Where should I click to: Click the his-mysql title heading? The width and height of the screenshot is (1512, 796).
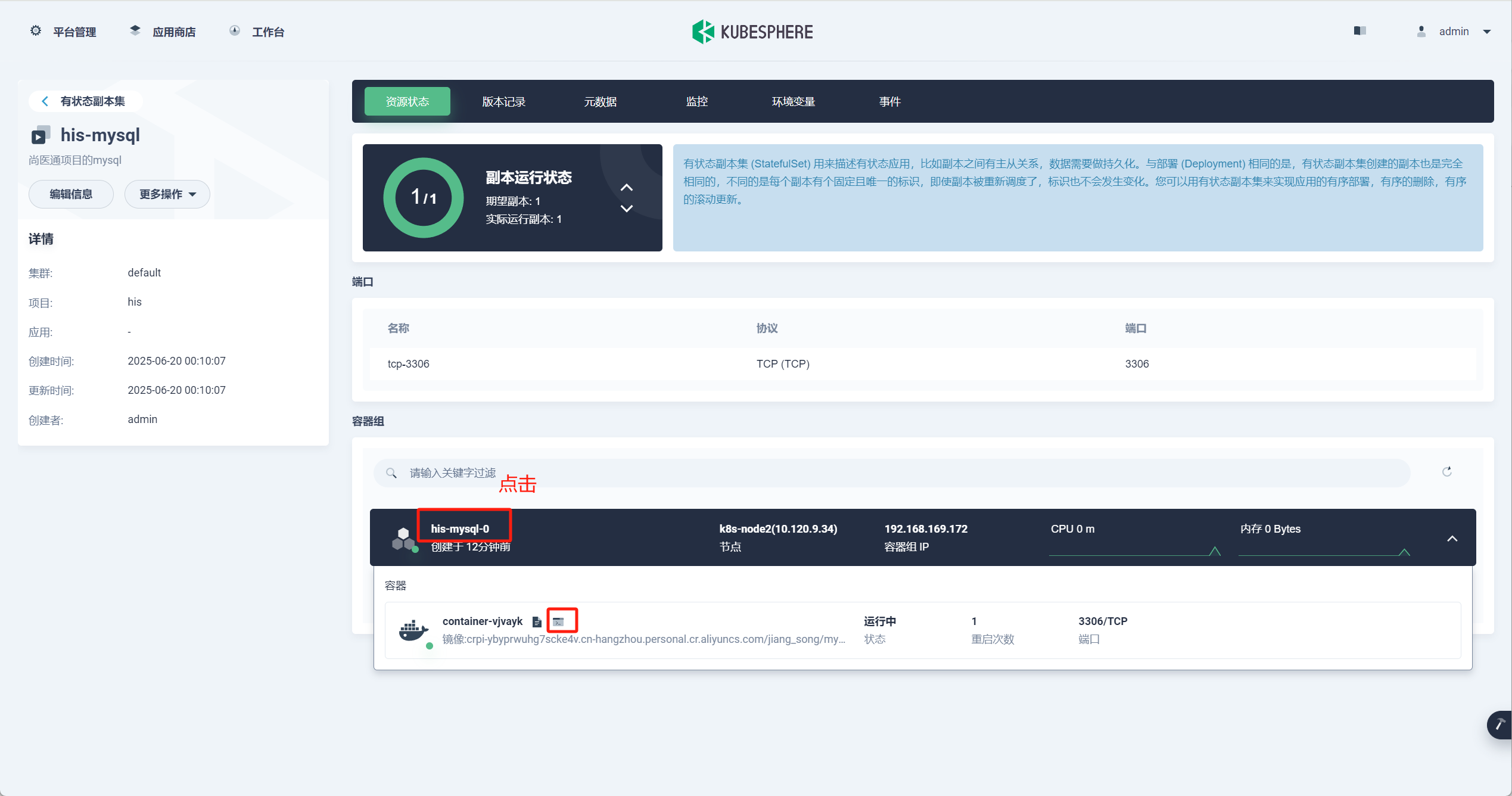100,135
